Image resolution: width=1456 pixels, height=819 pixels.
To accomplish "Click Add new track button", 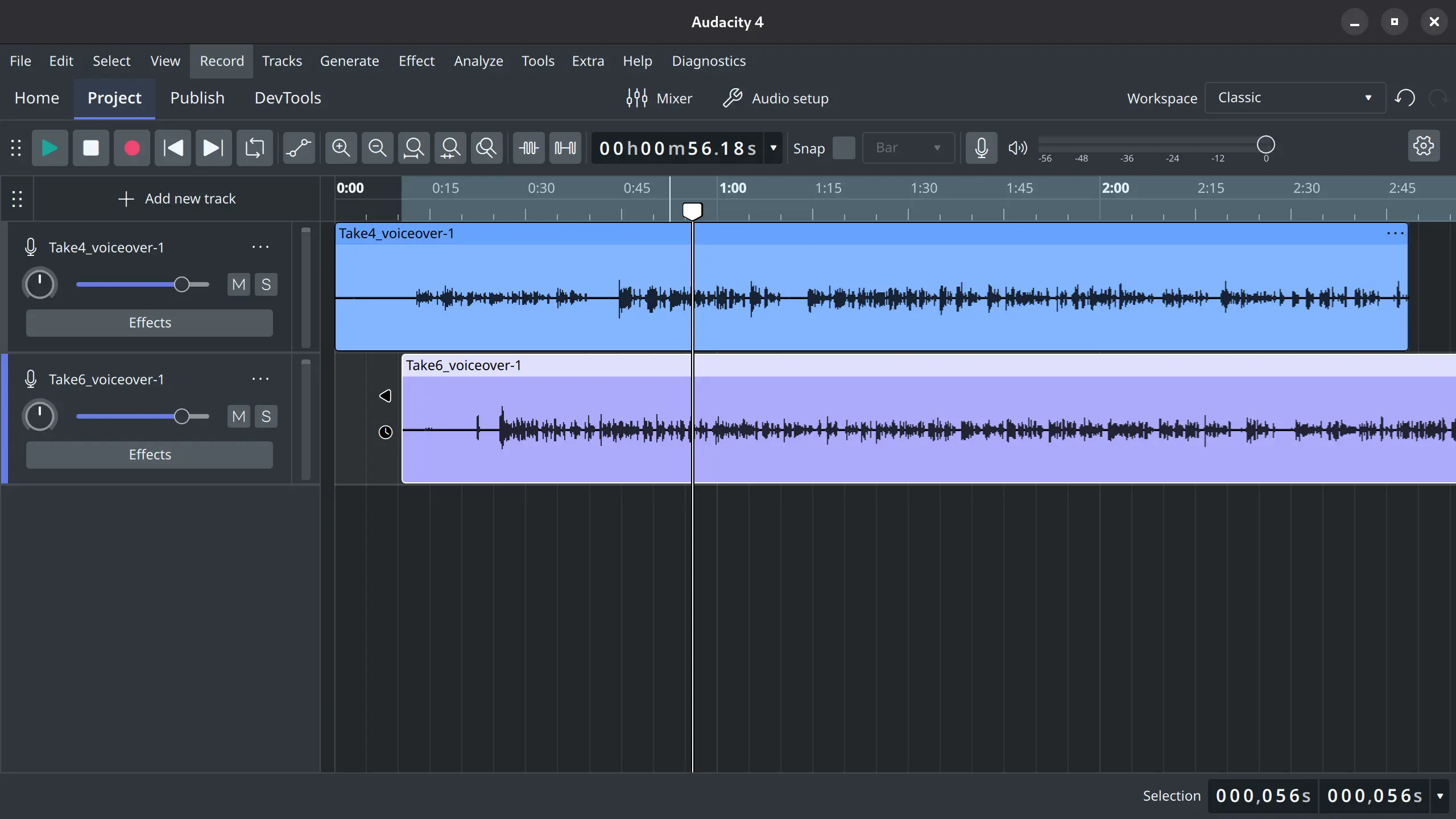I will point(177,198).
